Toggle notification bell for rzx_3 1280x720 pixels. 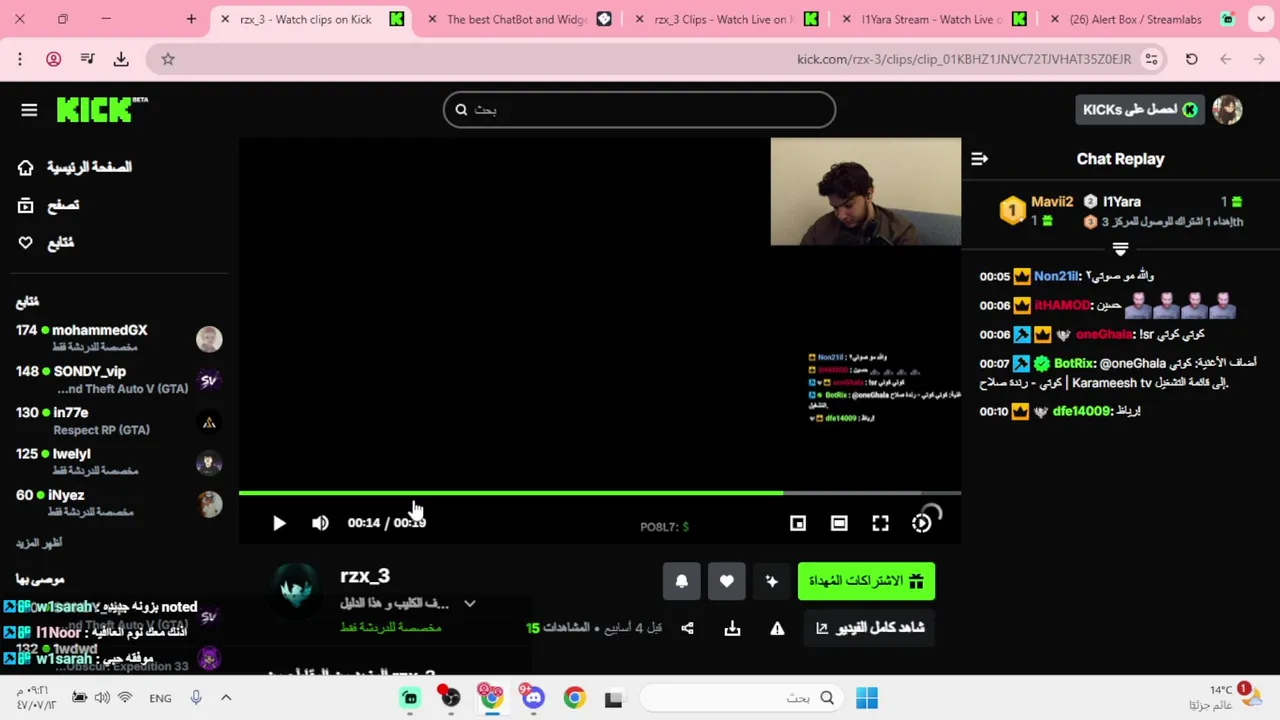[682, 581]
